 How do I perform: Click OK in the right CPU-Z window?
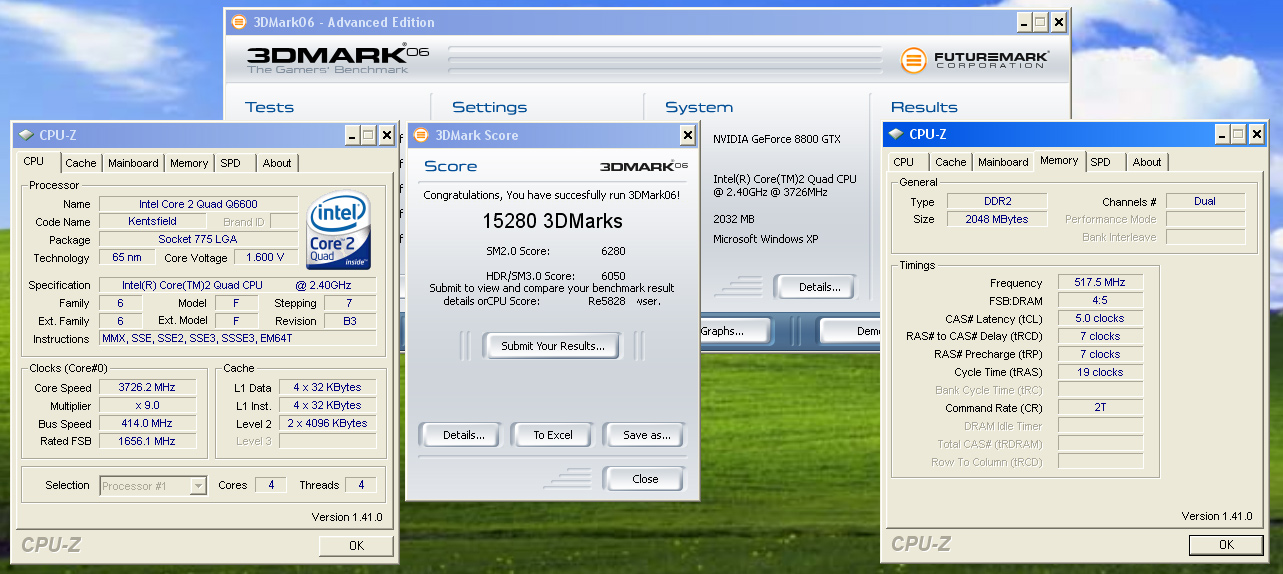(1226, 545)
